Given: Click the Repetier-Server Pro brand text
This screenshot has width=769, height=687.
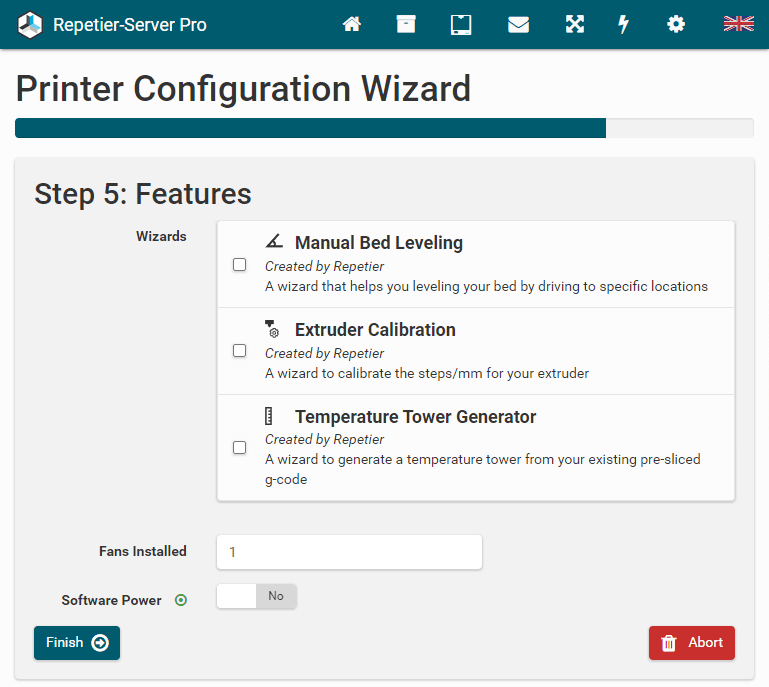Looking at the screenshot, I should (x=130, y=25).
